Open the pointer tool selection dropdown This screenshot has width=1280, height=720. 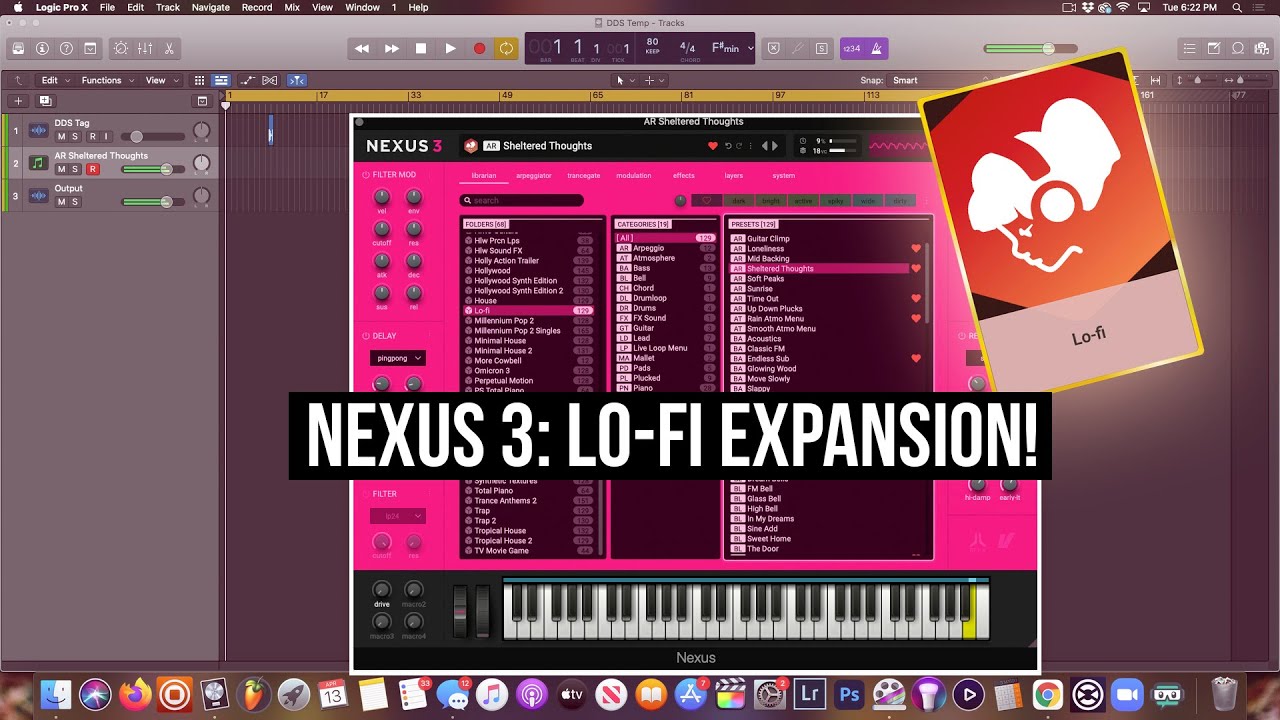point(623,80)
